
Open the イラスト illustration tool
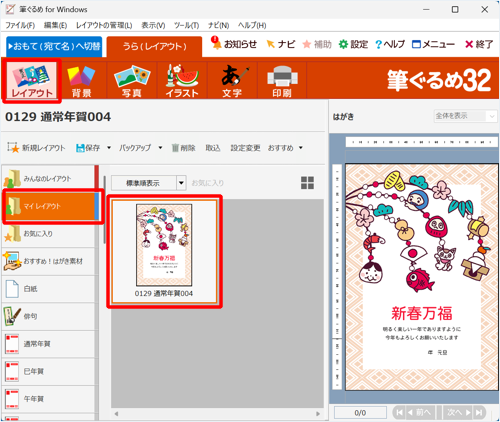pyautogui.click(x=182, y=81)
